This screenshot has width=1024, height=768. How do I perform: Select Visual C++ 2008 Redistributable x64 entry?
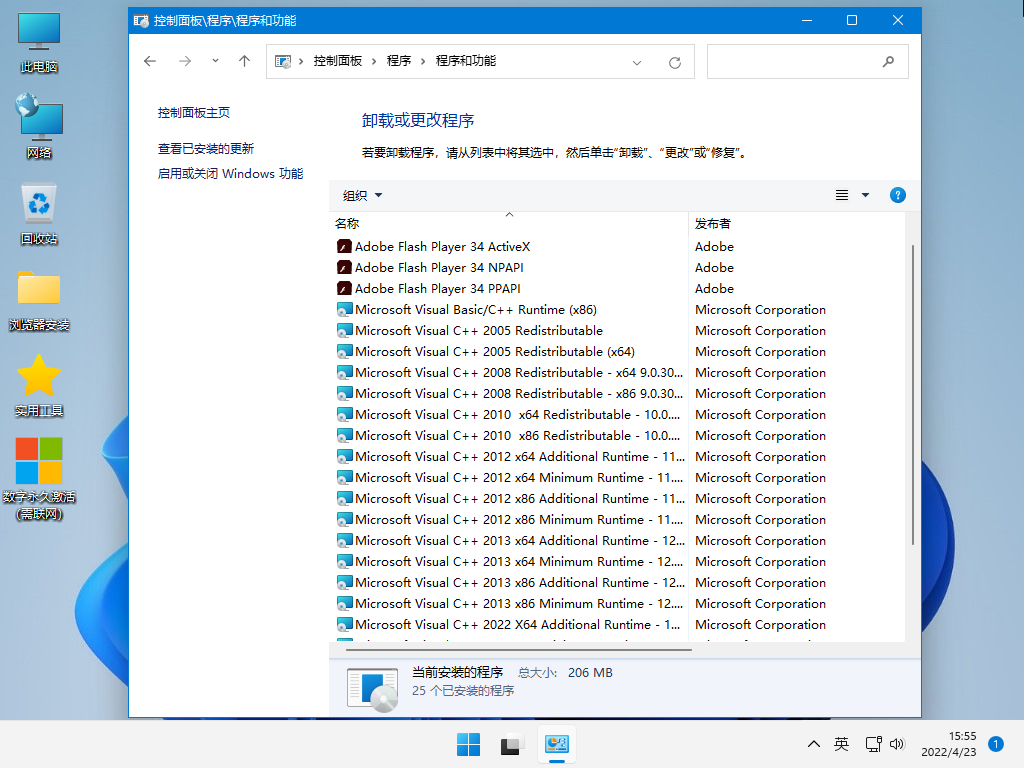(509, 372)
